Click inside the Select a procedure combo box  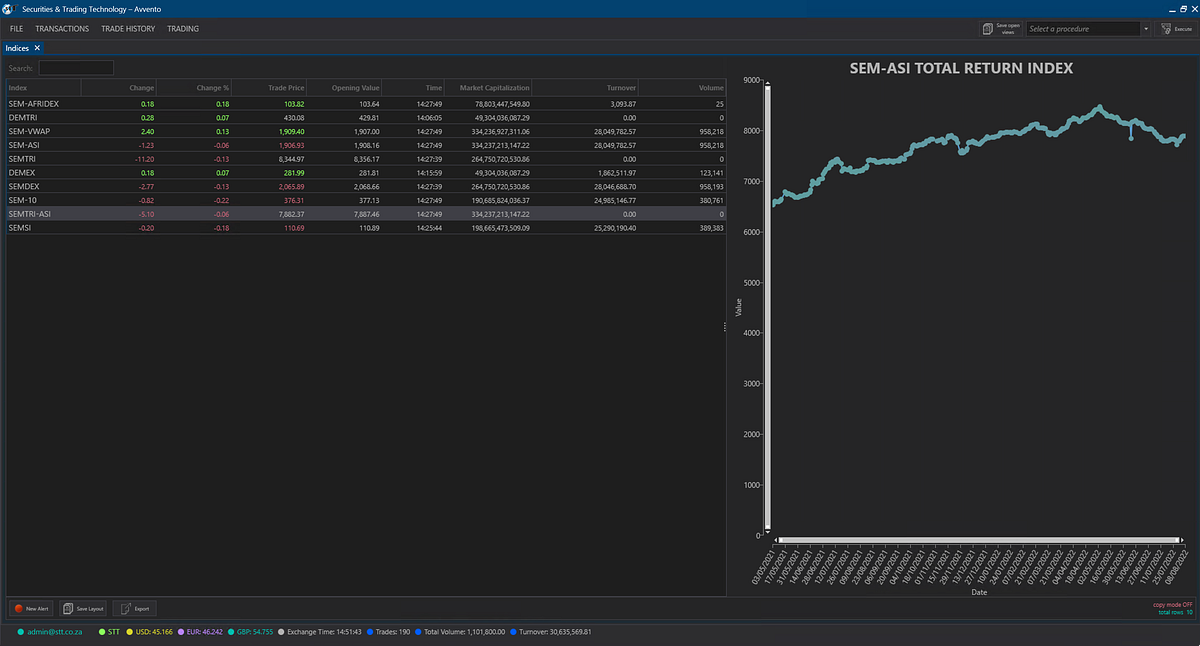pos(1082,29)
